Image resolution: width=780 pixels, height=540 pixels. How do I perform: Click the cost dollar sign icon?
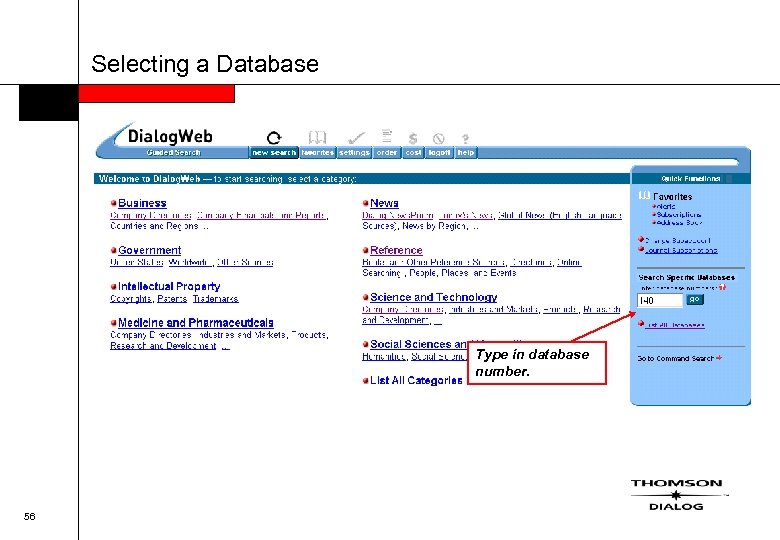click(x=413, y=138)
